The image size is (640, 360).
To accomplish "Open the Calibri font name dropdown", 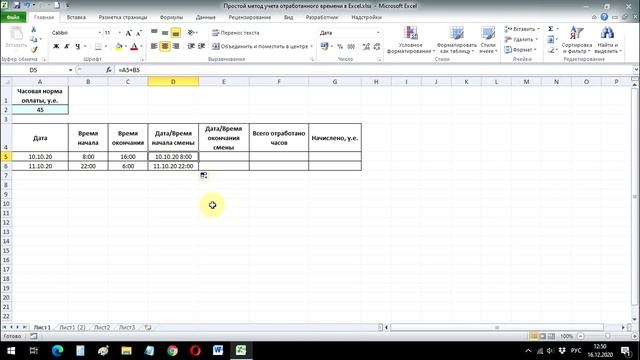I will pyautogui.click(x=99, y=33).
